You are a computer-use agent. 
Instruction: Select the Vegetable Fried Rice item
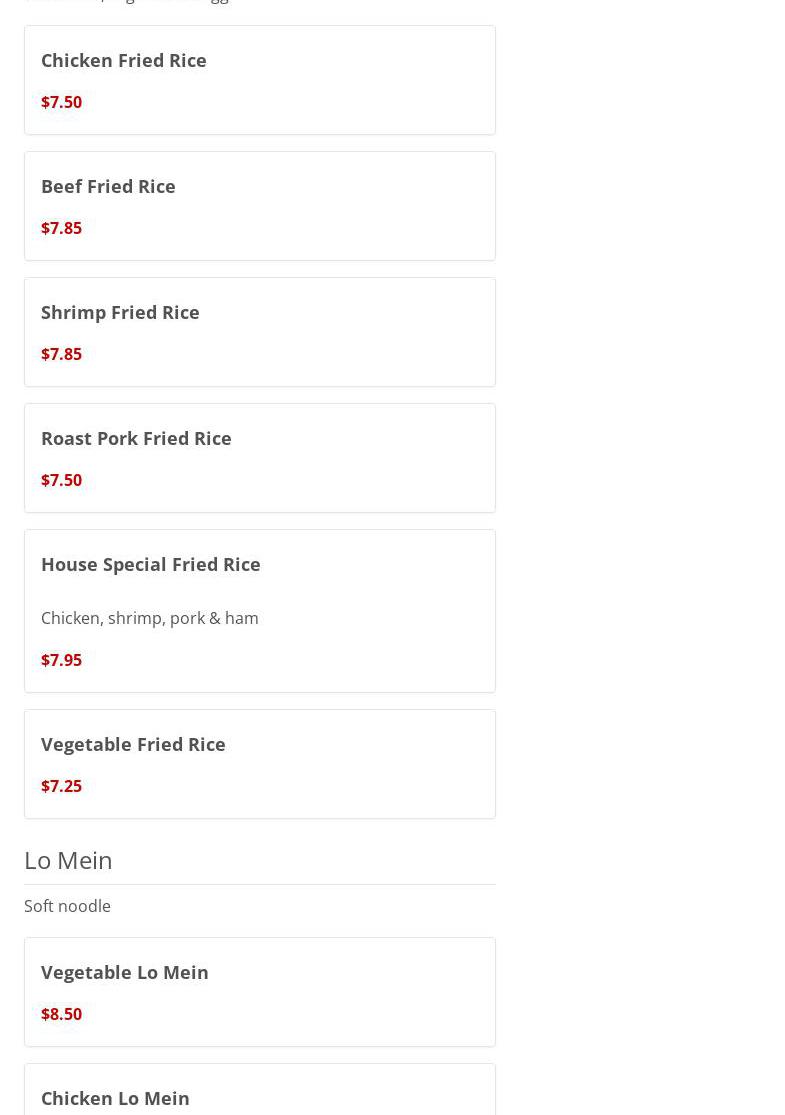tap(133, 744)
